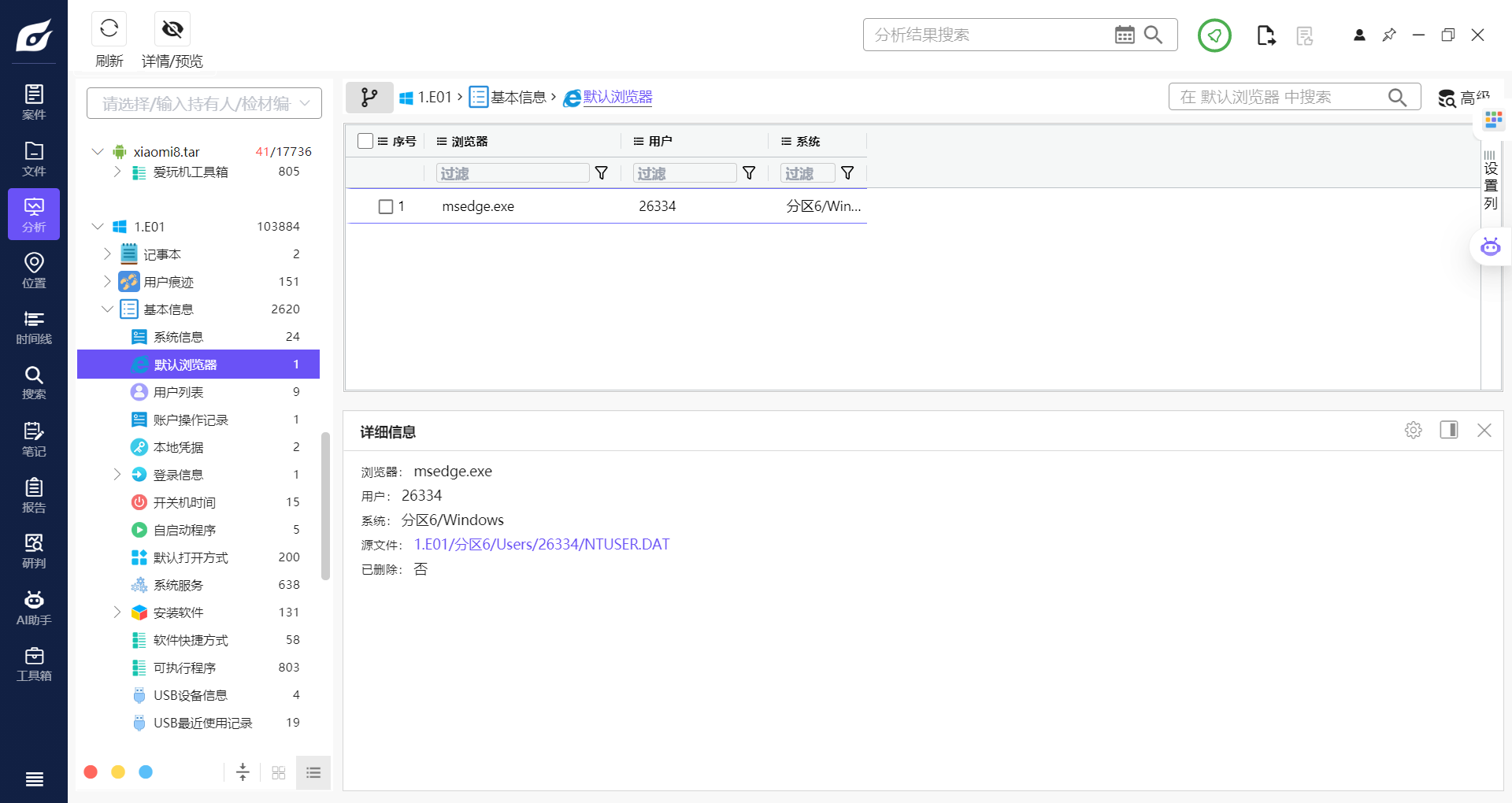Open the 报告 sidebar section
Viewport: 1512px width, 803px height.
click(x=34, y=495)
